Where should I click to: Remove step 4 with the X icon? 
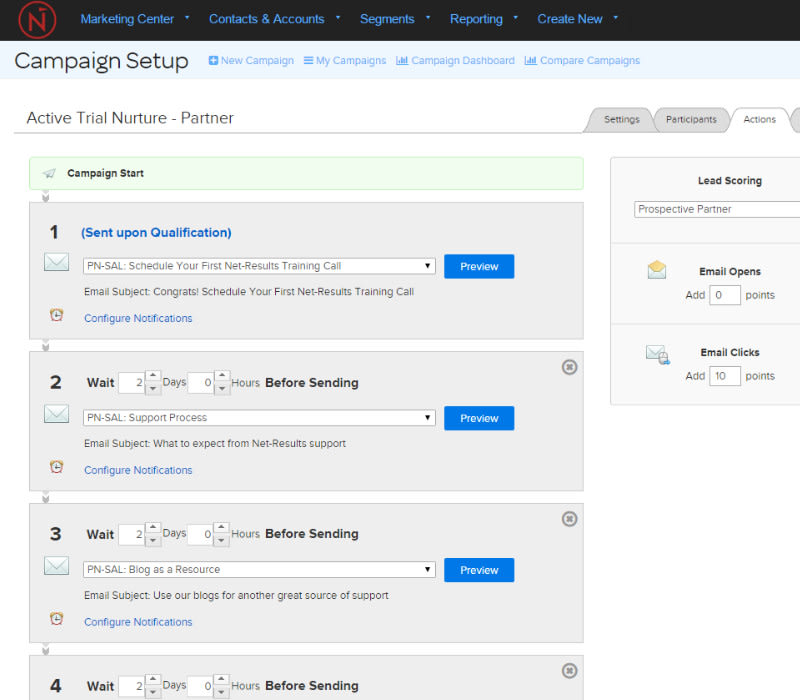(569, 670)
